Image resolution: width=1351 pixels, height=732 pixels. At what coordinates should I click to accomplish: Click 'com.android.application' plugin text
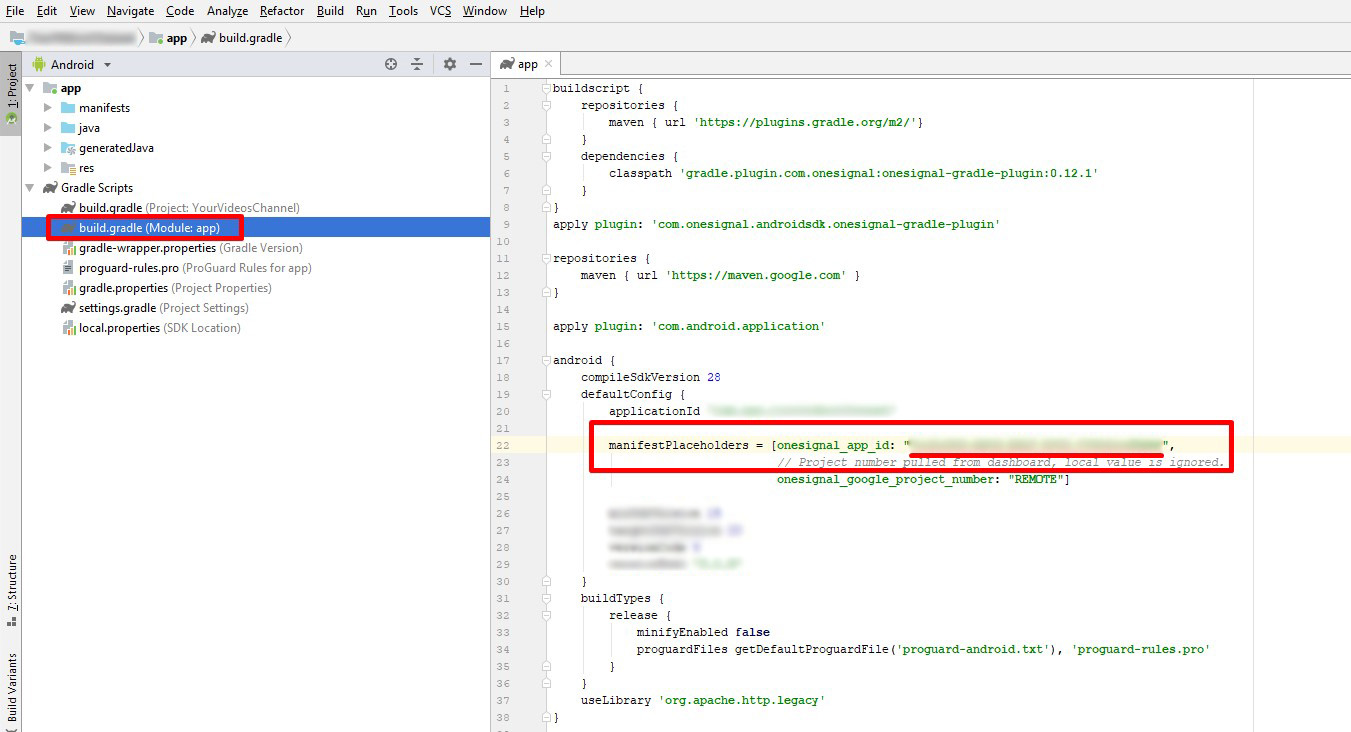pyautogui.click(x=738, y=326)
